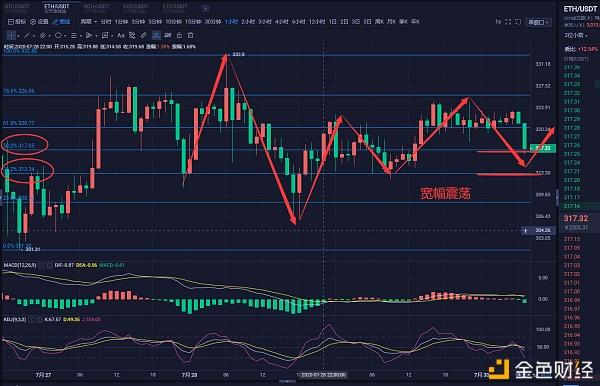Expand the crosshair tool dropdown arrow
This screenshot has width=600, height=386.
coord(18,36)
